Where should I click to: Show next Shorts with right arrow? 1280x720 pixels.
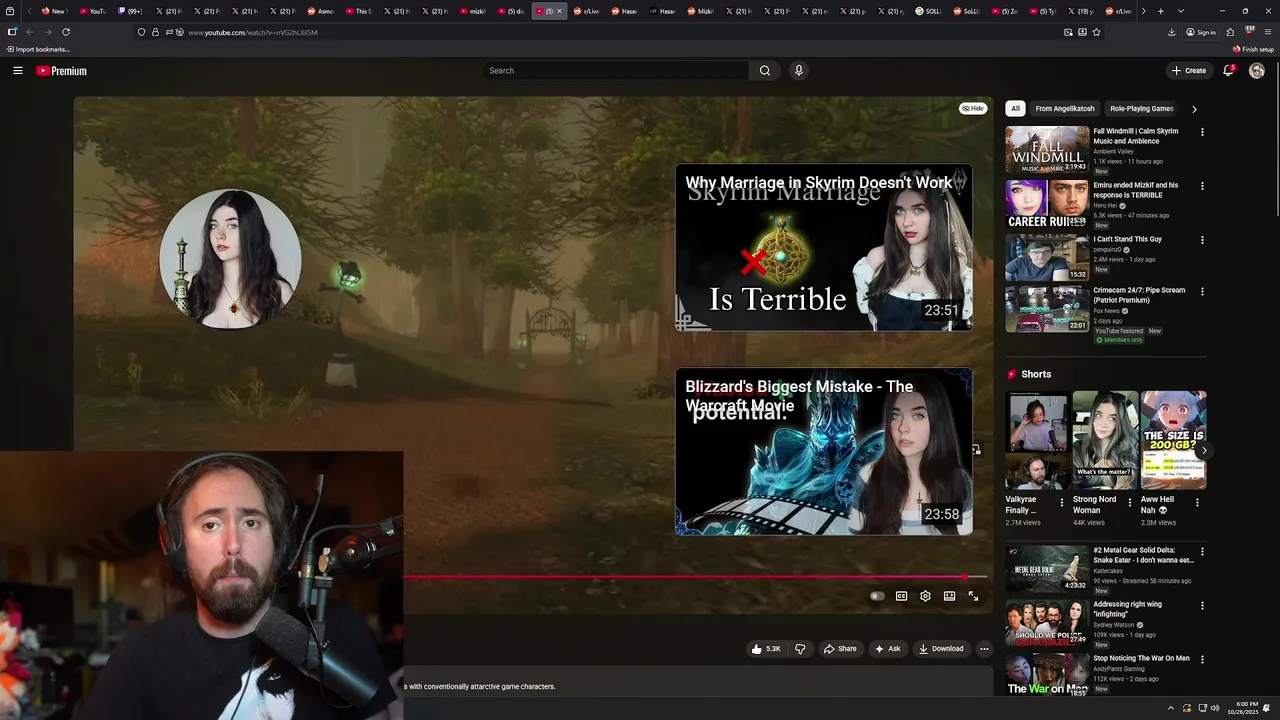[x=1203, y=451]
